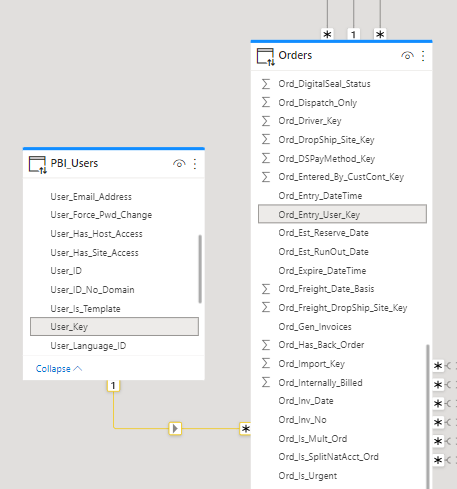Click the Orders table icon
The width and height of the screenshot is (457, 489).
tap(266, 56)
